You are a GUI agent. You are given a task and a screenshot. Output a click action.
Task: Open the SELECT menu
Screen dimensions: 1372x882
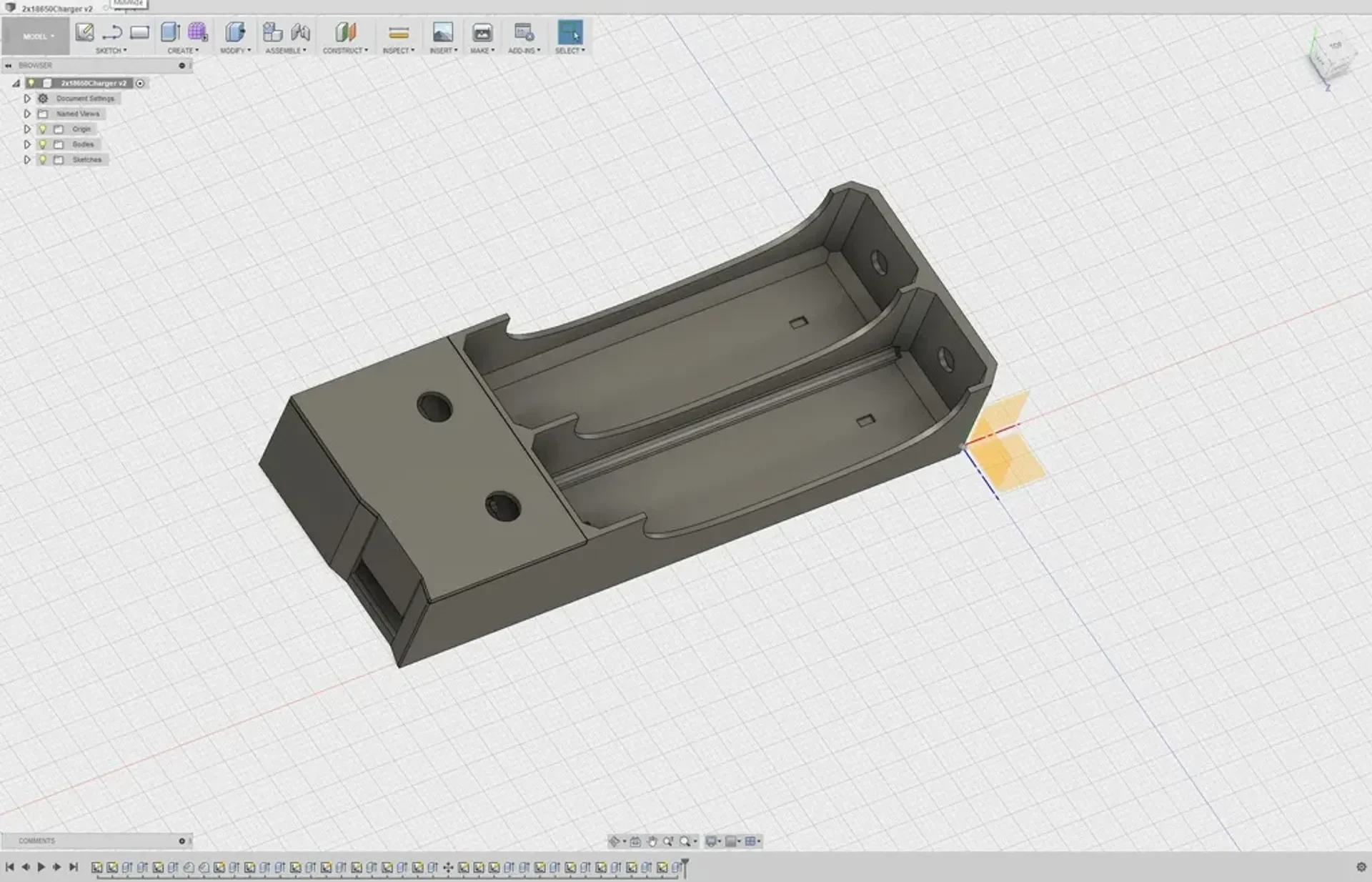point(570,51)
